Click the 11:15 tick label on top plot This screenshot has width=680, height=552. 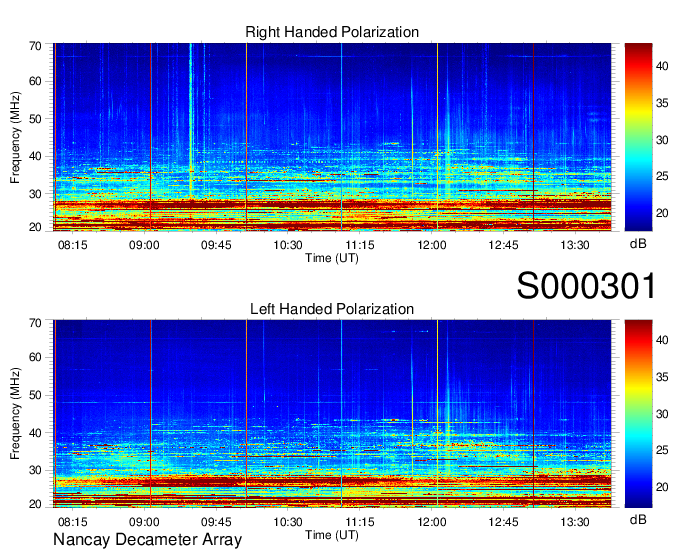click(x=360, y=245)
